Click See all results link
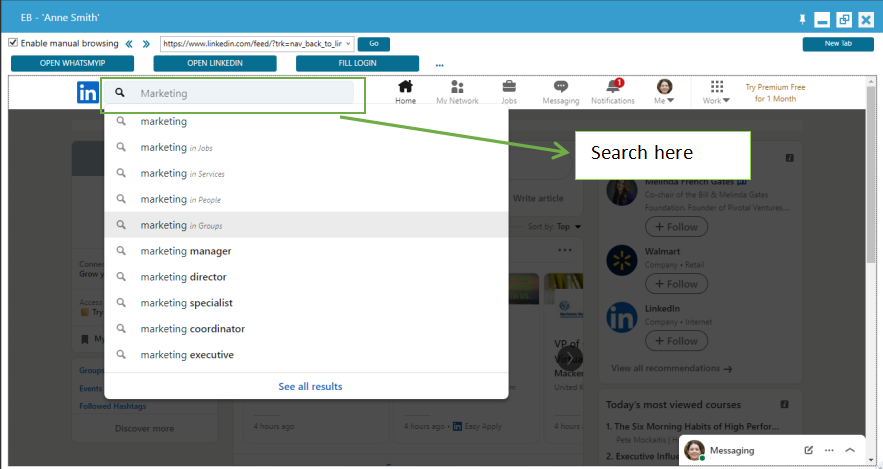This screenshot has width=883, height=469. click(x=310, y=386)
